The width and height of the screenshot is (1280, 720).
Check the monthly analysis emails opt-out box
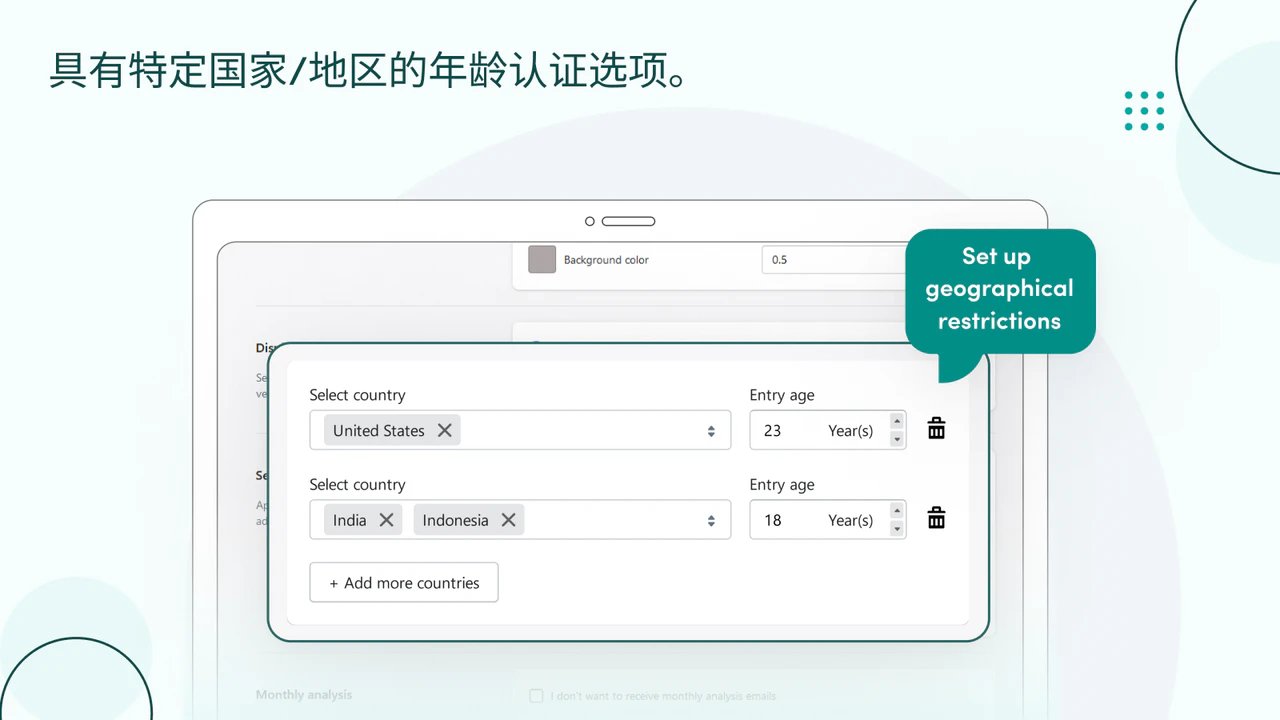coord(536,696)
